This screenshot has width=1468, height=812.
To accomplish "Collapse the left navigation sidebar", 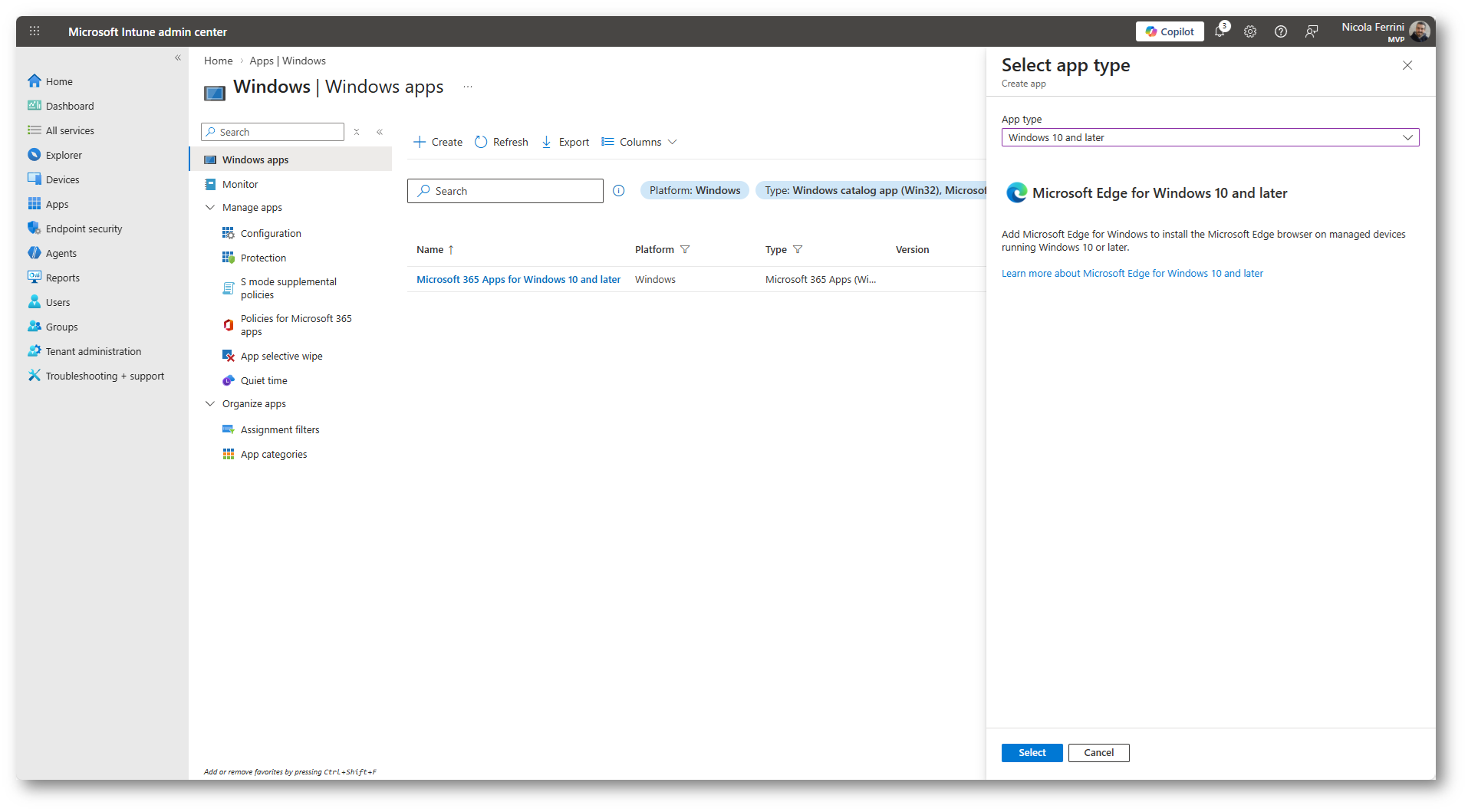I will pos(178,58).
